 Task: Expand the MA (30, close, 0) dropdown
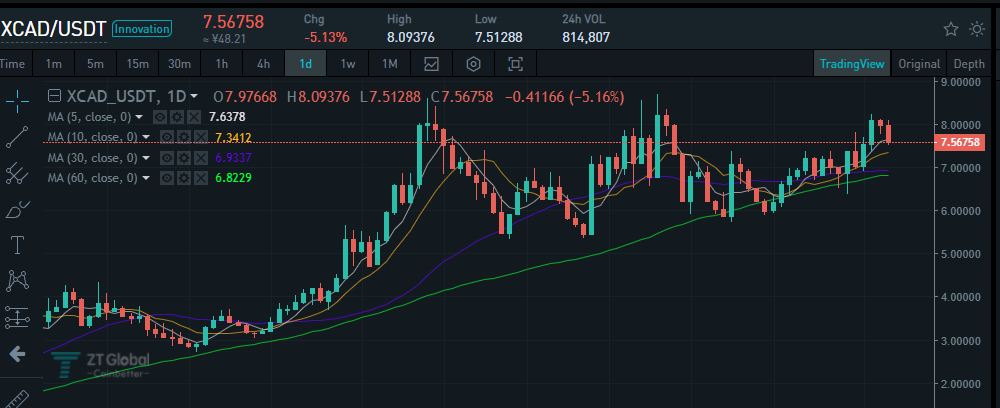pyautogui.click(x=146, y=157)
